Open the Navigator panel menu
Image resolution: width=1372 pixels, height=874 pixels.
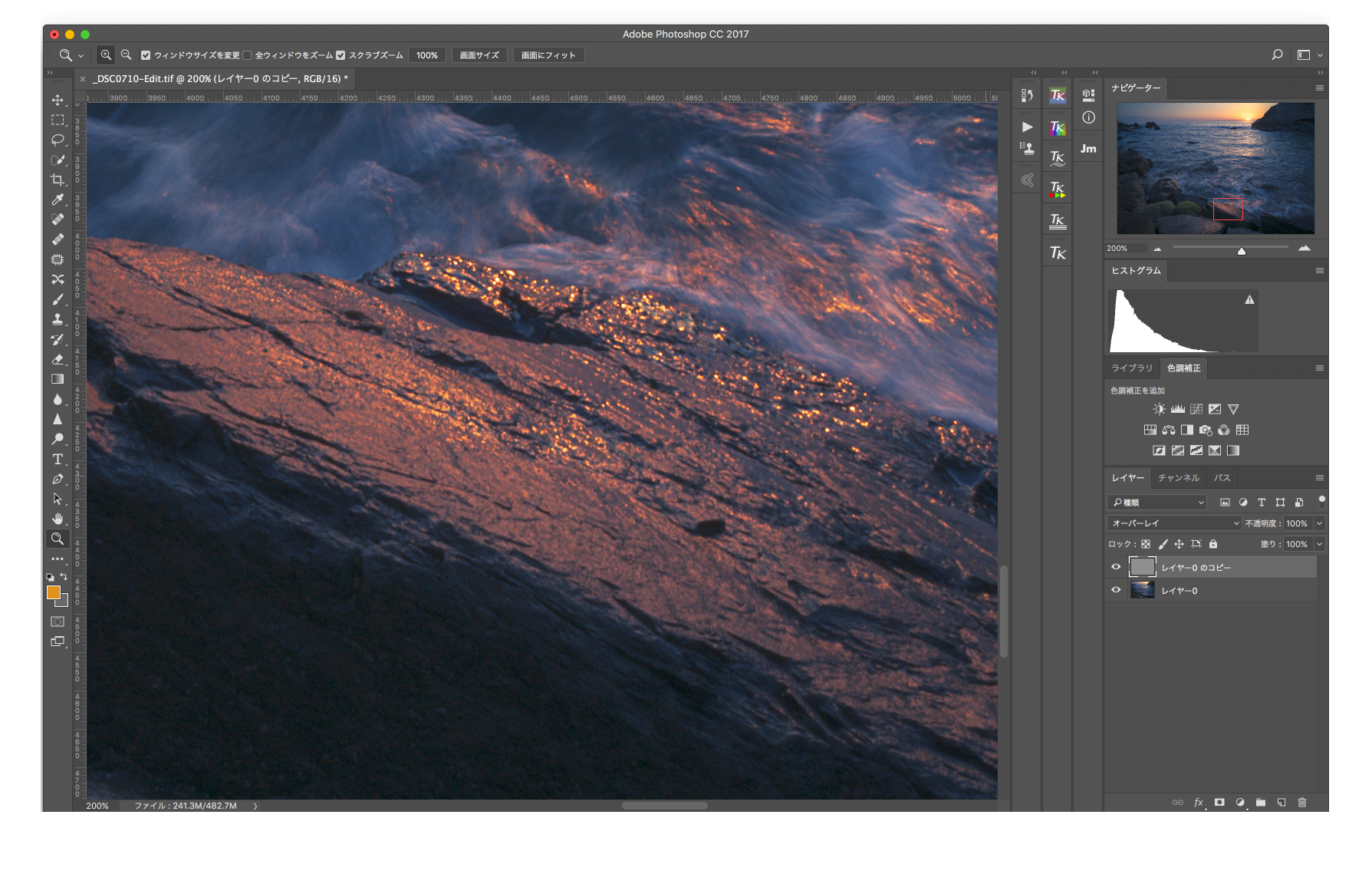pyautogui.click(x=1320, y=87)
